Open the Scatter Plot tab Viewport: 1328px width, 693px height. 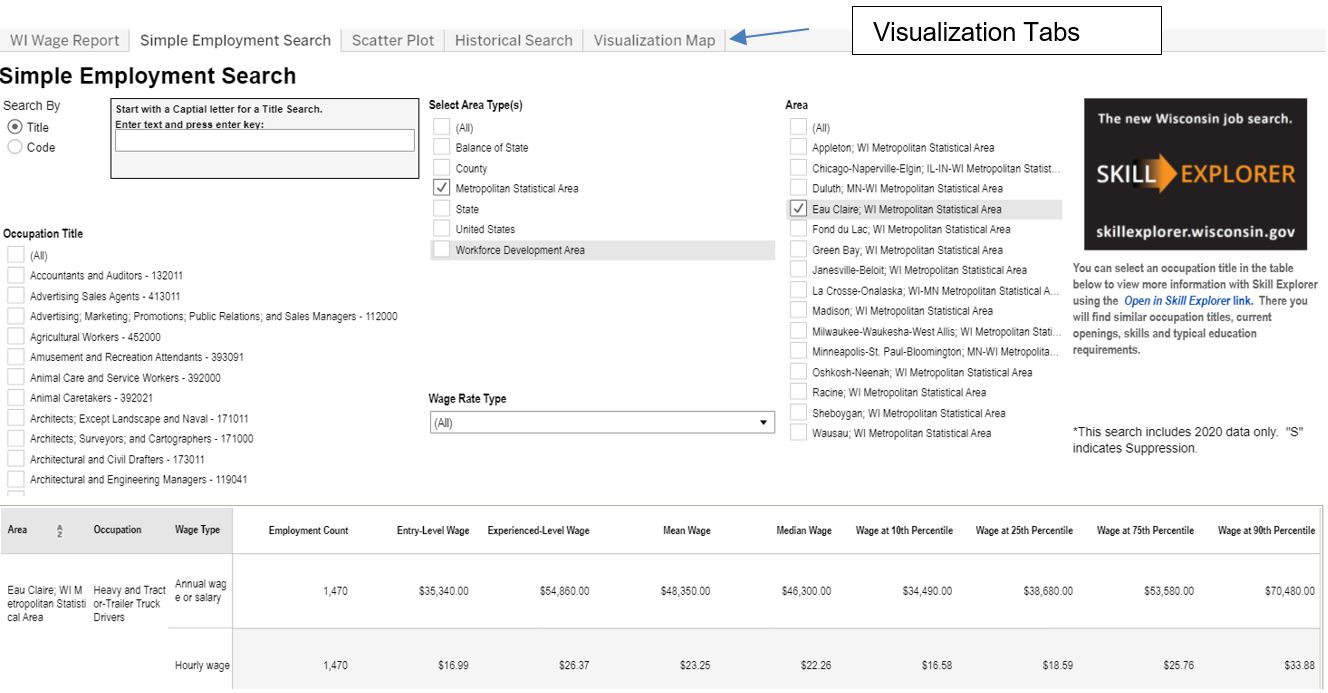(x=393, y=41)
